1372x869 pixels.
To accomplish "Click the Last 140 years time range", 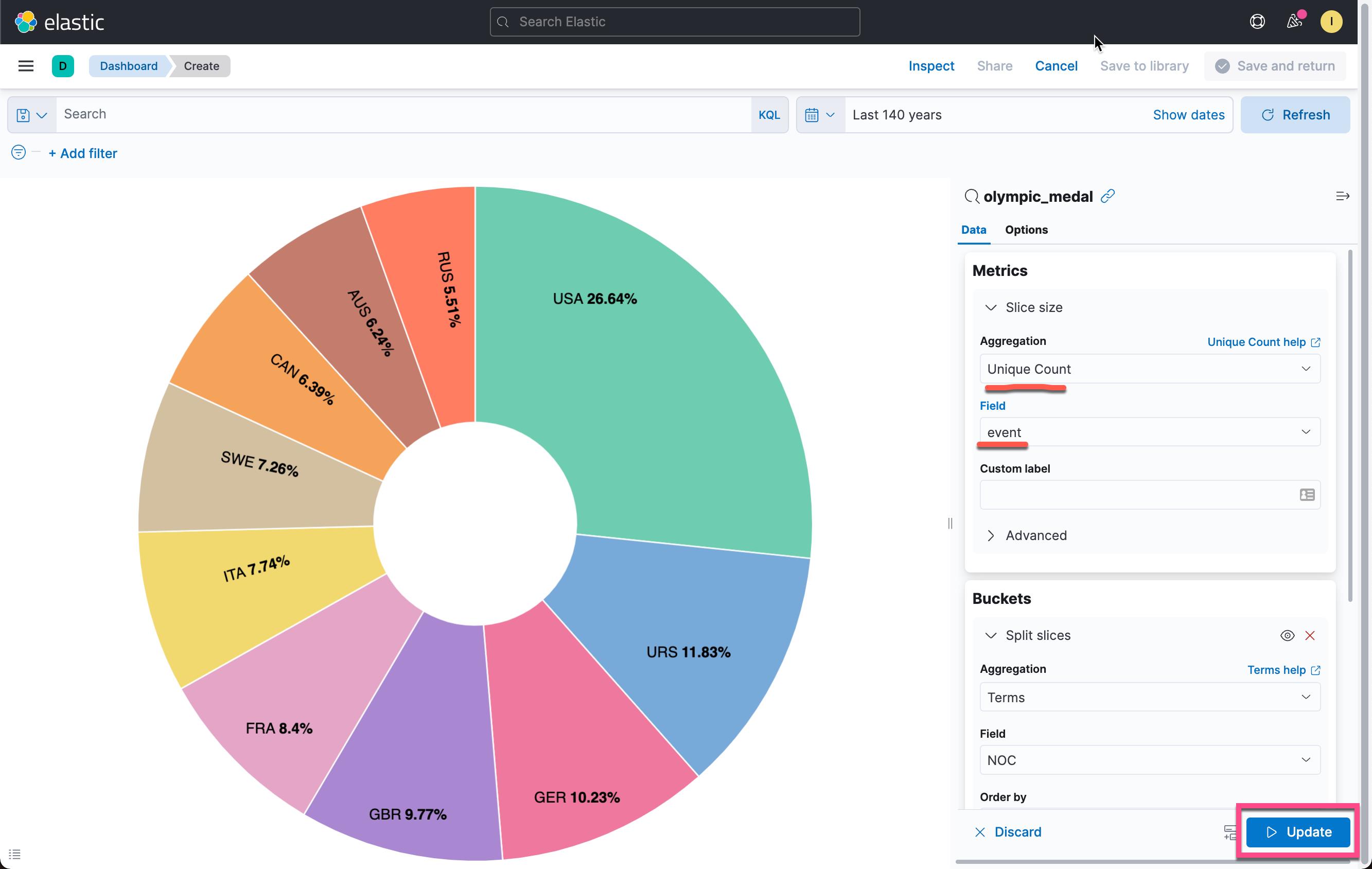I will coord(897,114).
